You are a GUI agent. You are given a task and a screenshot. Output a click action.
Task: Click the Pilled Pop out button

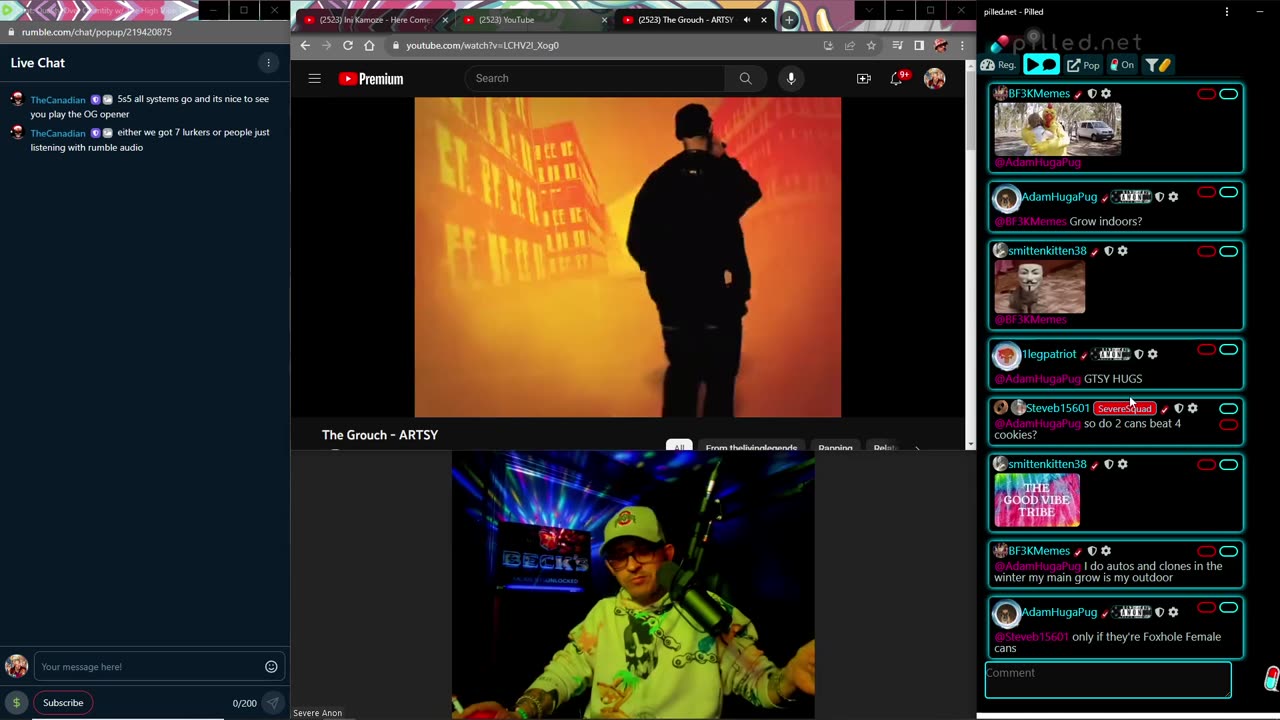(1083, 65)
